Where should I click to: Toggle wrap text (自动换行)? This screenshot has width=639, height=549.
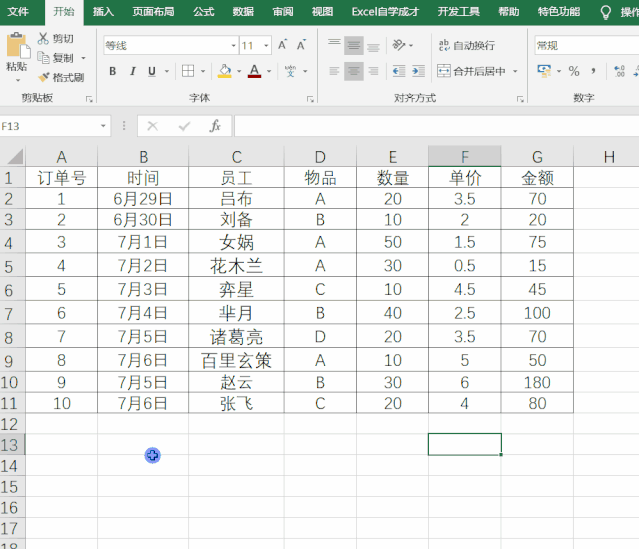[x=466, y=46]
